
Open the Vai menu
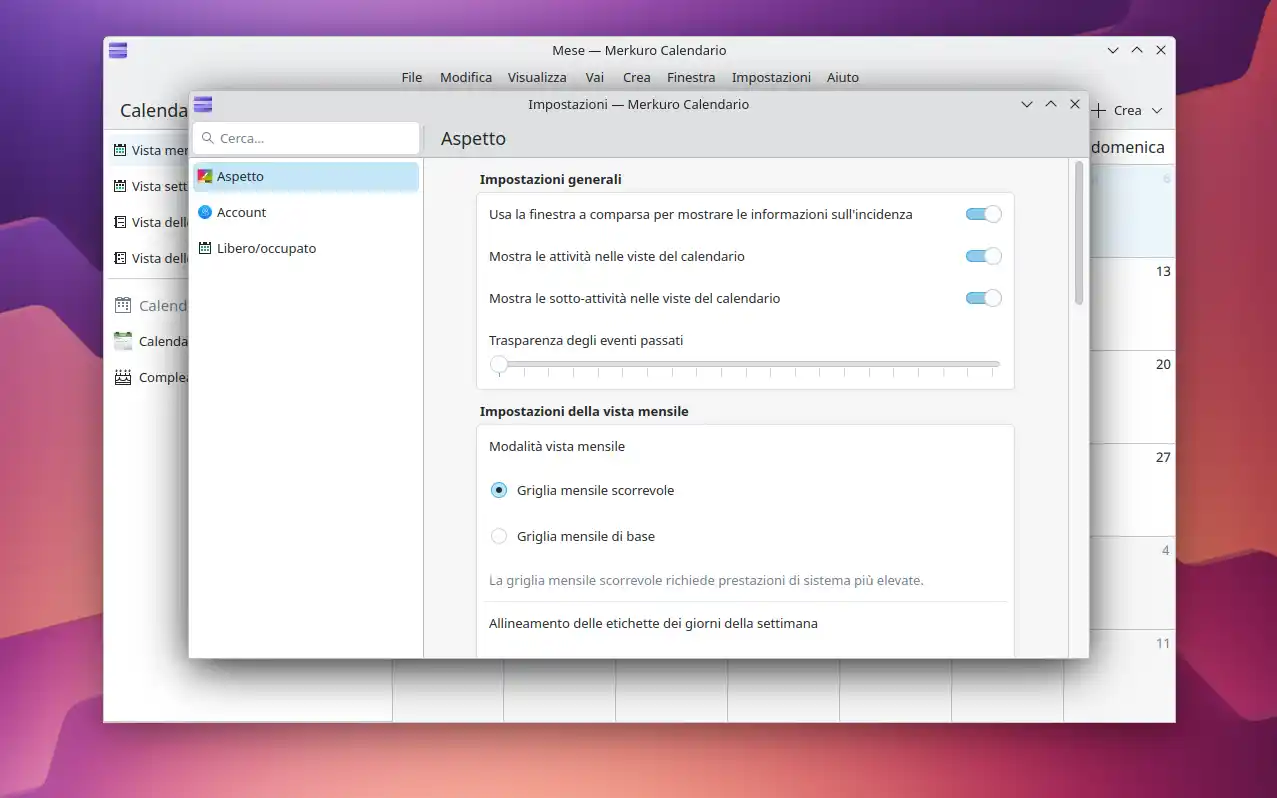pos(595,77)
